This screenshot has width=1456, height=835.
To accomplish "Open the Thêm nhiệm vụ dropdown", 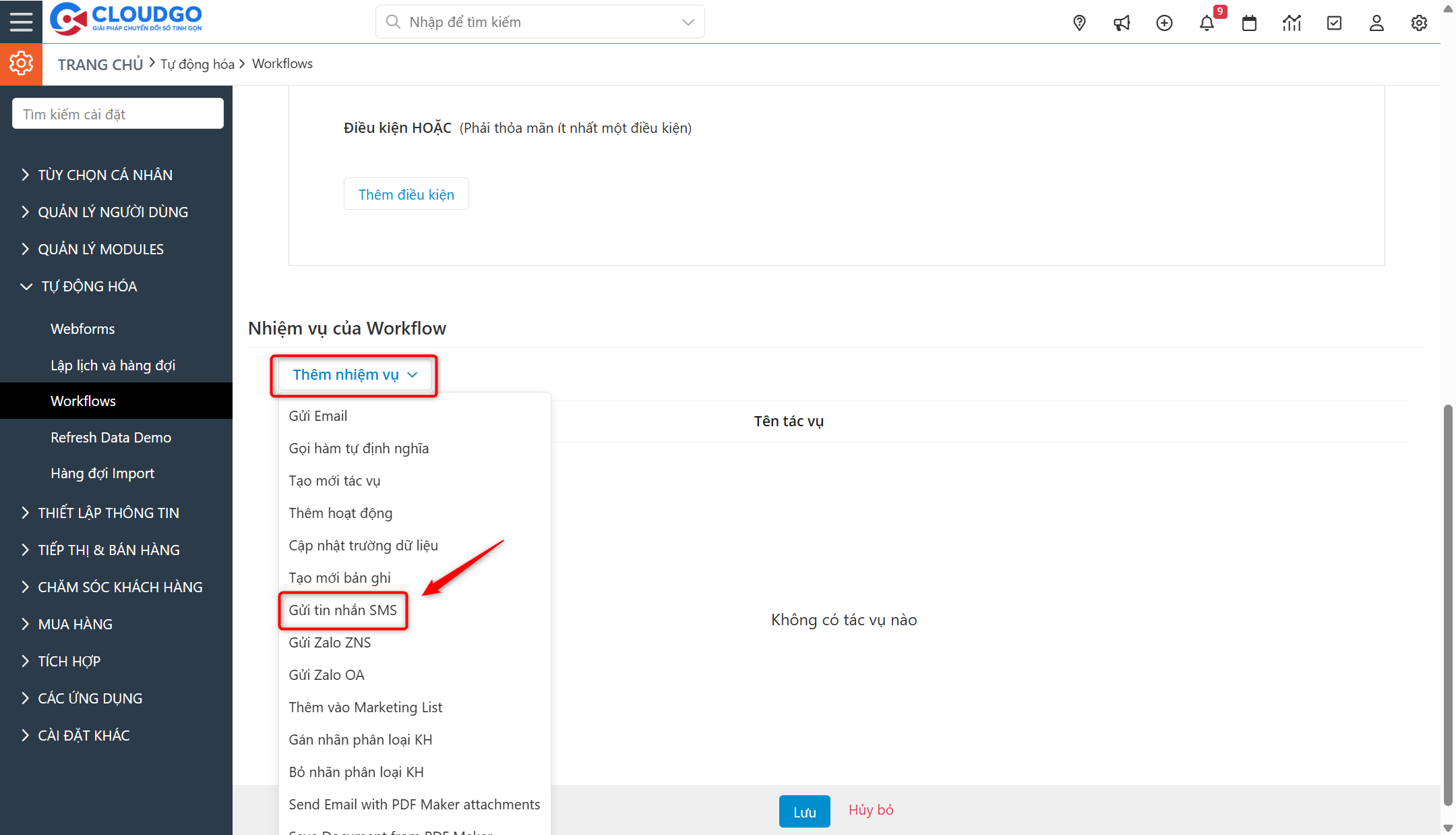I will click(353, 375).
